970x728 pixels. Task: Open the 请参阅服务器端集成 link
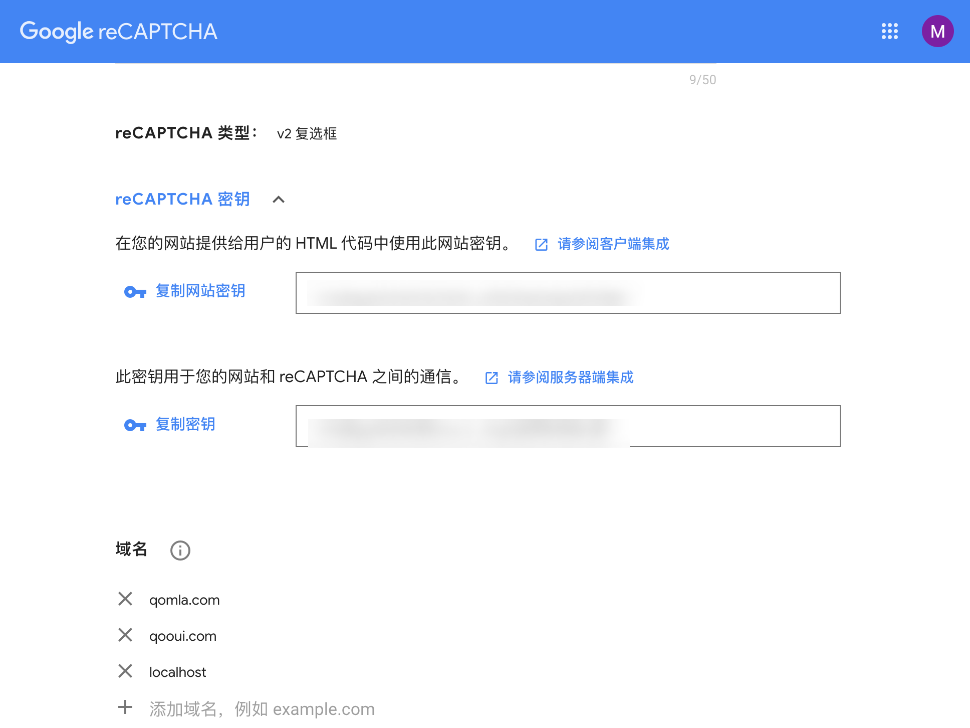tap(570, 377)
